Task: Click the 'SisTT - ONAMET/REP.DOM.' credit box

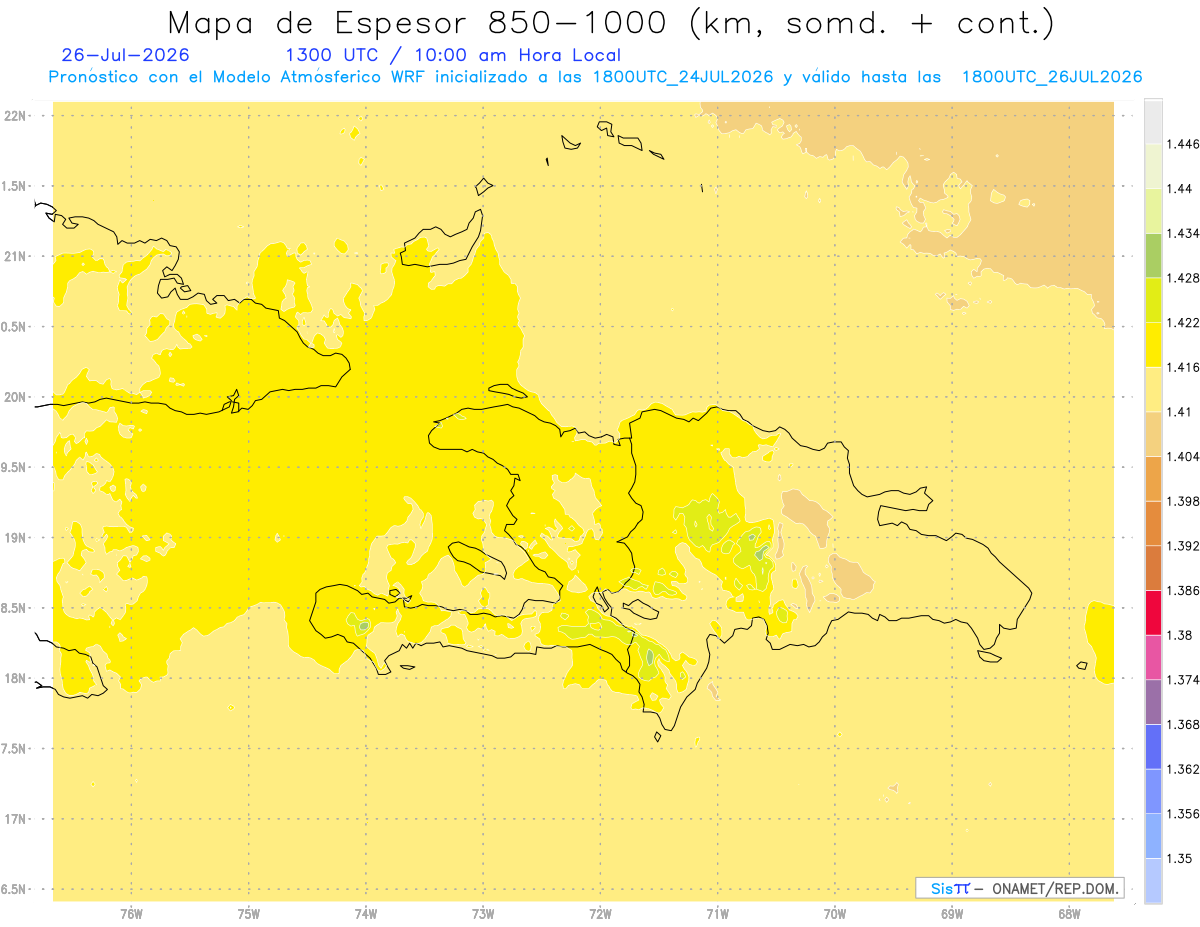Action: click(1020, 888)
